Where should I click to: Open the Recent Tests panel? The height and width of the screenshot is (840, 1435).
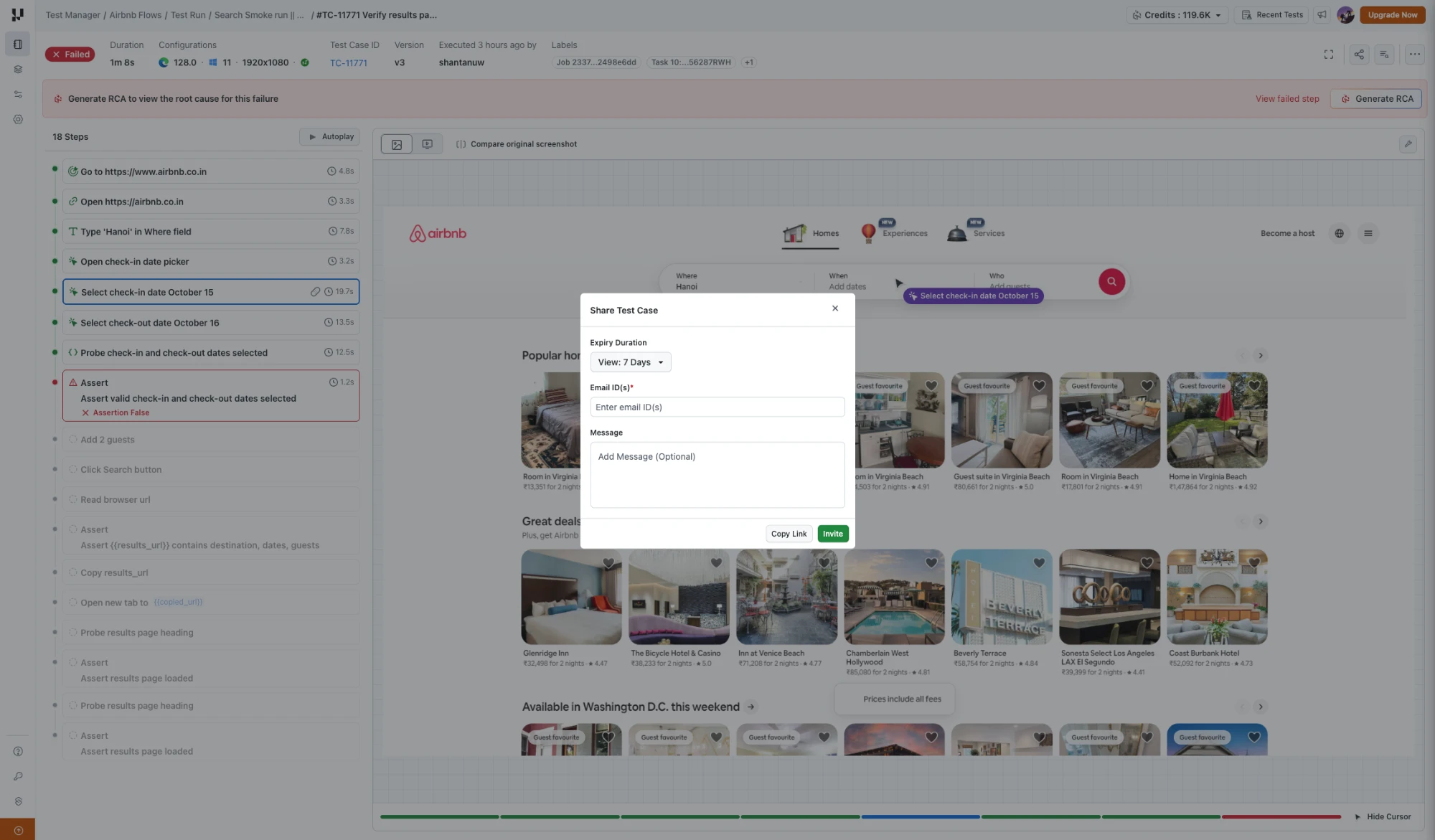pos(1272,15)
